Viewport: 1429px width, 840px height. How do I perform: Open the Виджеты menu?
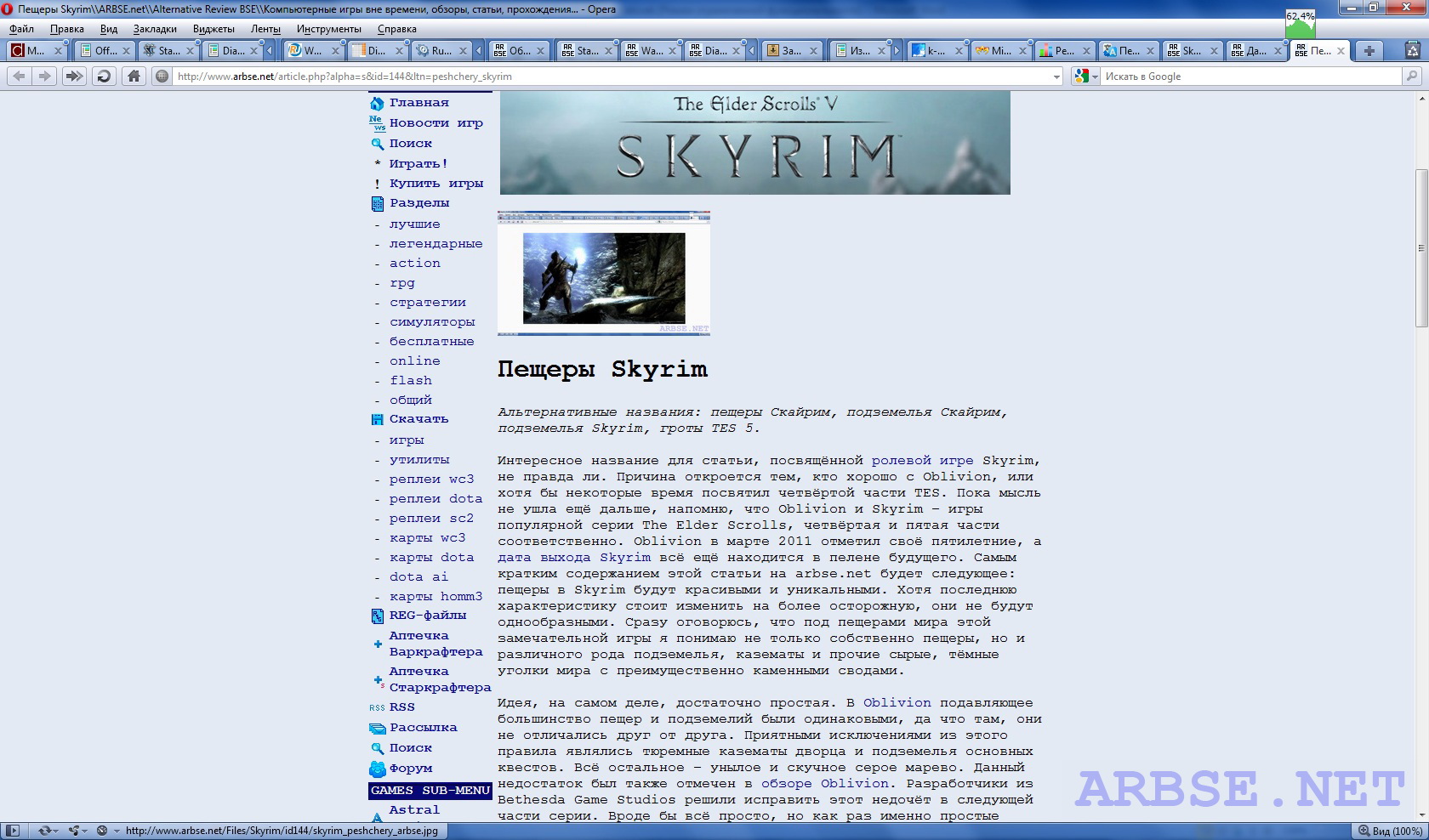pyautogui.click(x=213, y=29)
